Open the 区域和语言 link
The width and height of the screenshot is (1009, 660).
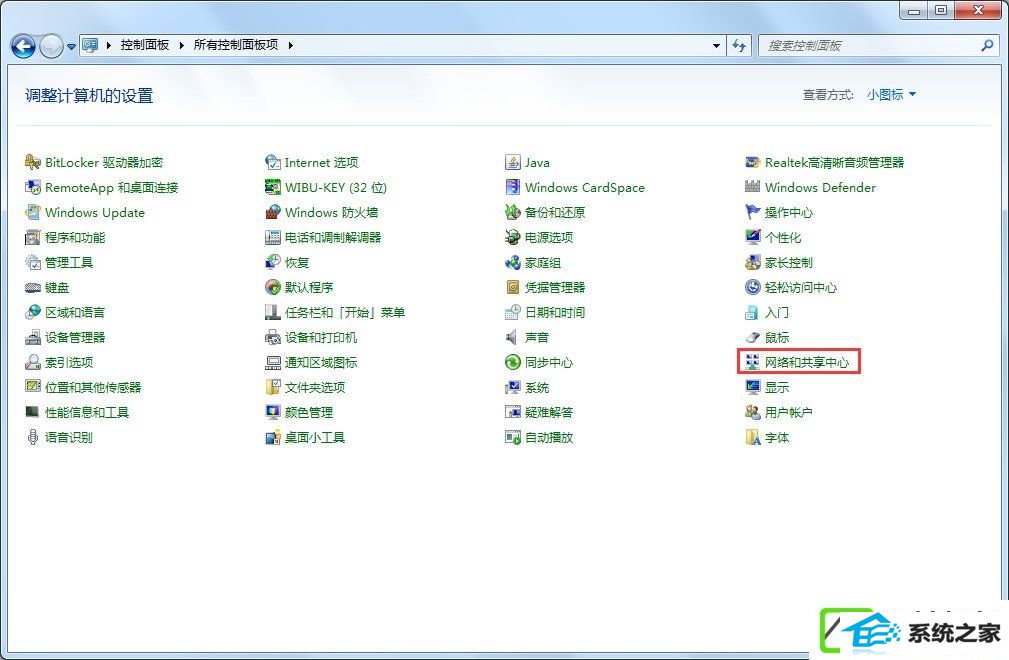[75, 313]
